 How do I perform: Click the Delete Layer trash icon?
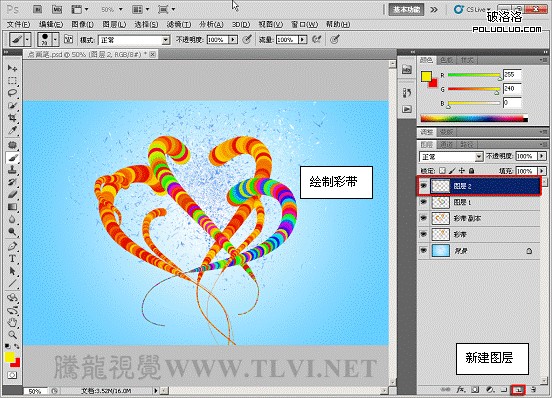click(x=533, y=390)
